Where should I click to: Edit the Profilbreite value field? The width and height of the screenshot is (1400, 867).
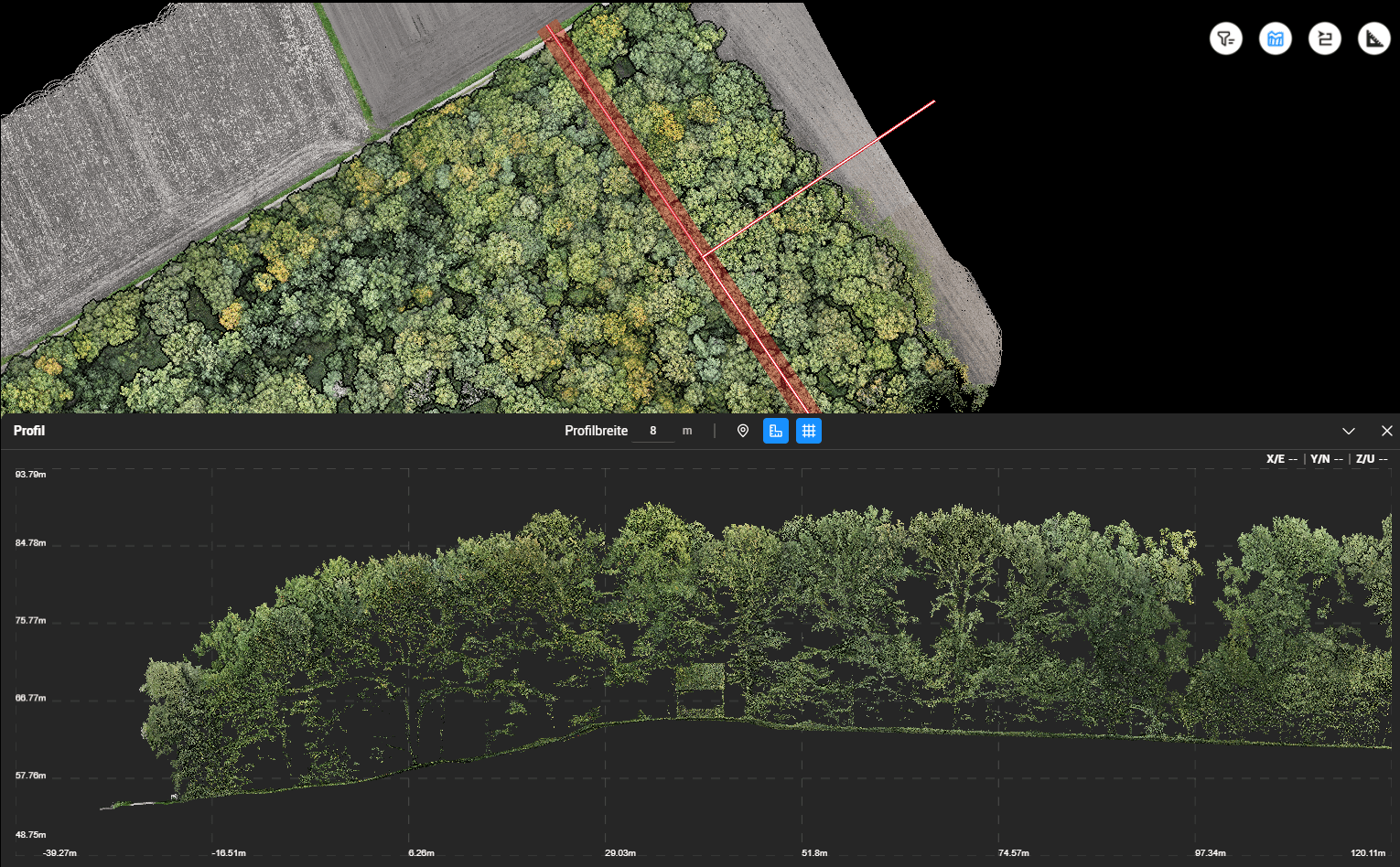(653, 431)
